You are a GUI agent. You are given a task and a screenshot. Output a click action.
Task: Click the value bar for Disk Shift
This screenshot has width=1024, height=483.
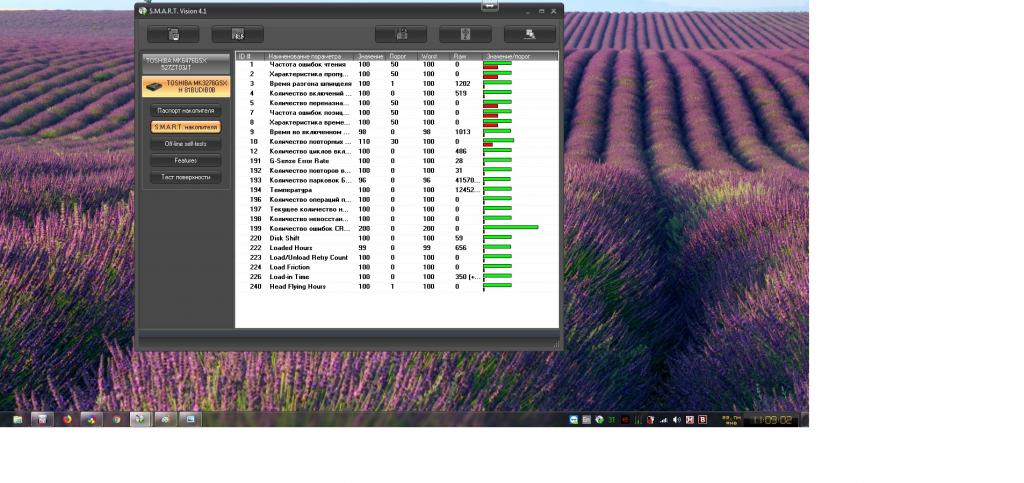(x=498, y=238)
